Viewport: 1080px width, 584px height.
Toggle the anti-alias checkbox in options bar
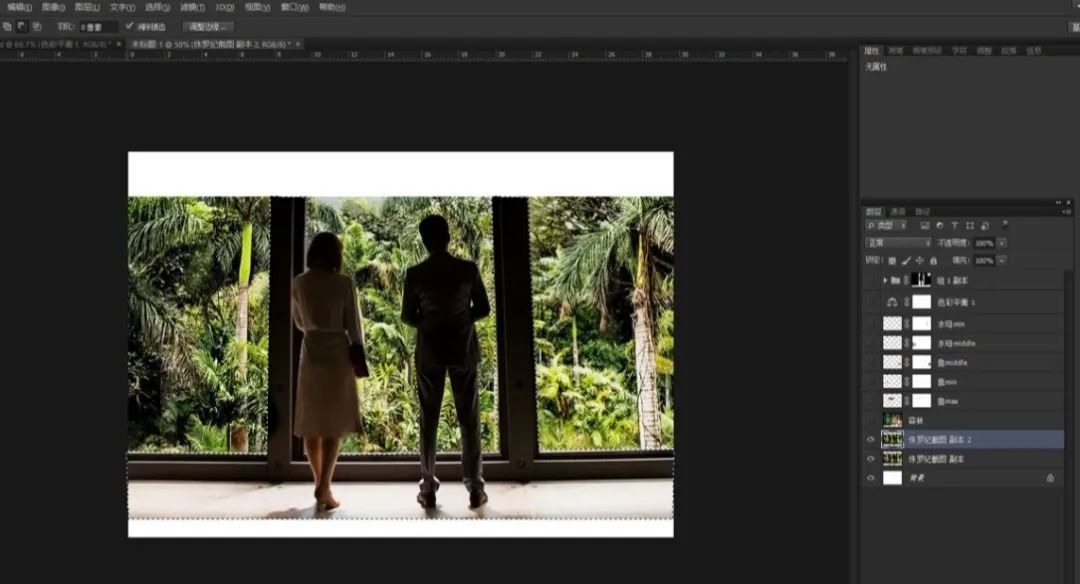pos(129,26)
